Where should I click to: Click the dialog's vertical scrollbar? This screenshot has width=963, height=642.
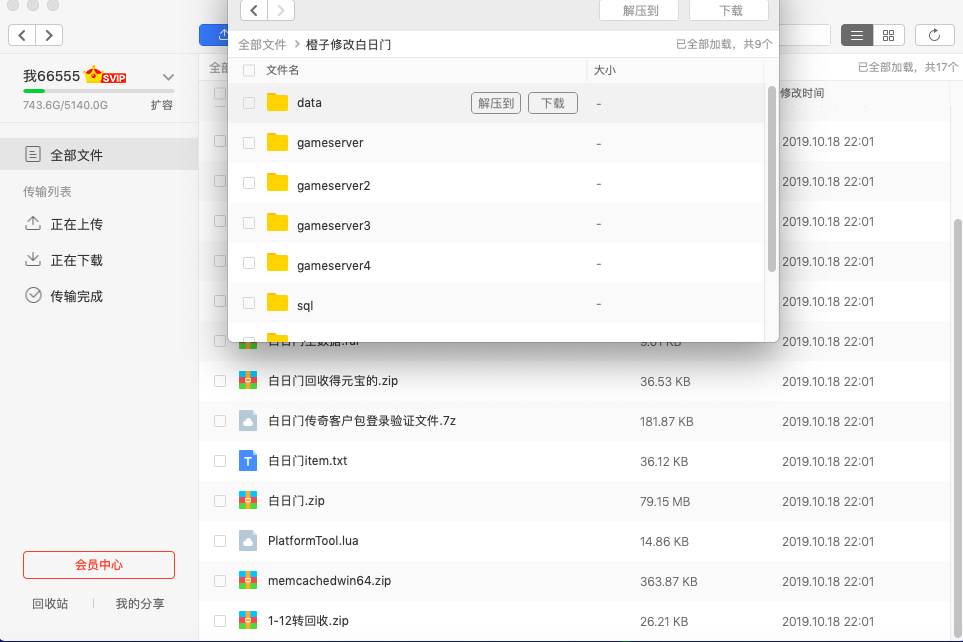click(x=771, y=178)
